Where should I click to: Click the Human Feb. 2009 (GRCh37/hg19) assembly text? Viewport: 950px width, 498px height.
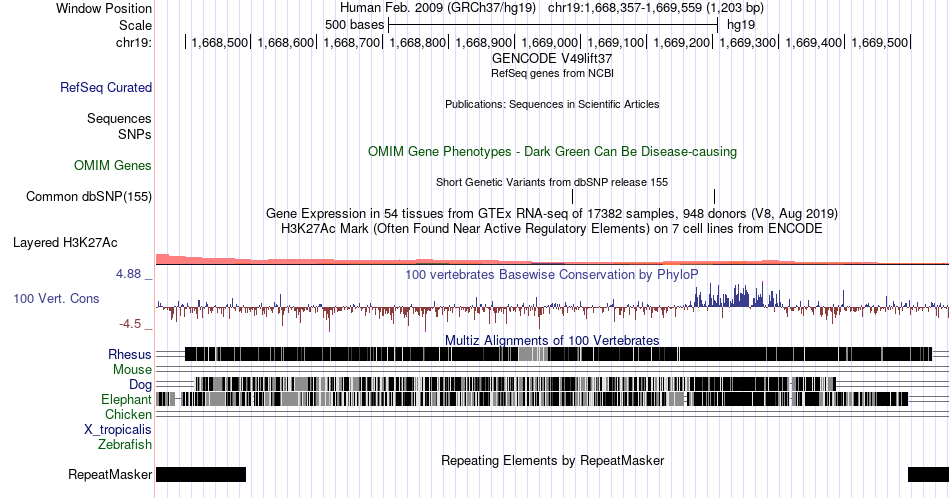pyautogui.click(x=438, y=8)
